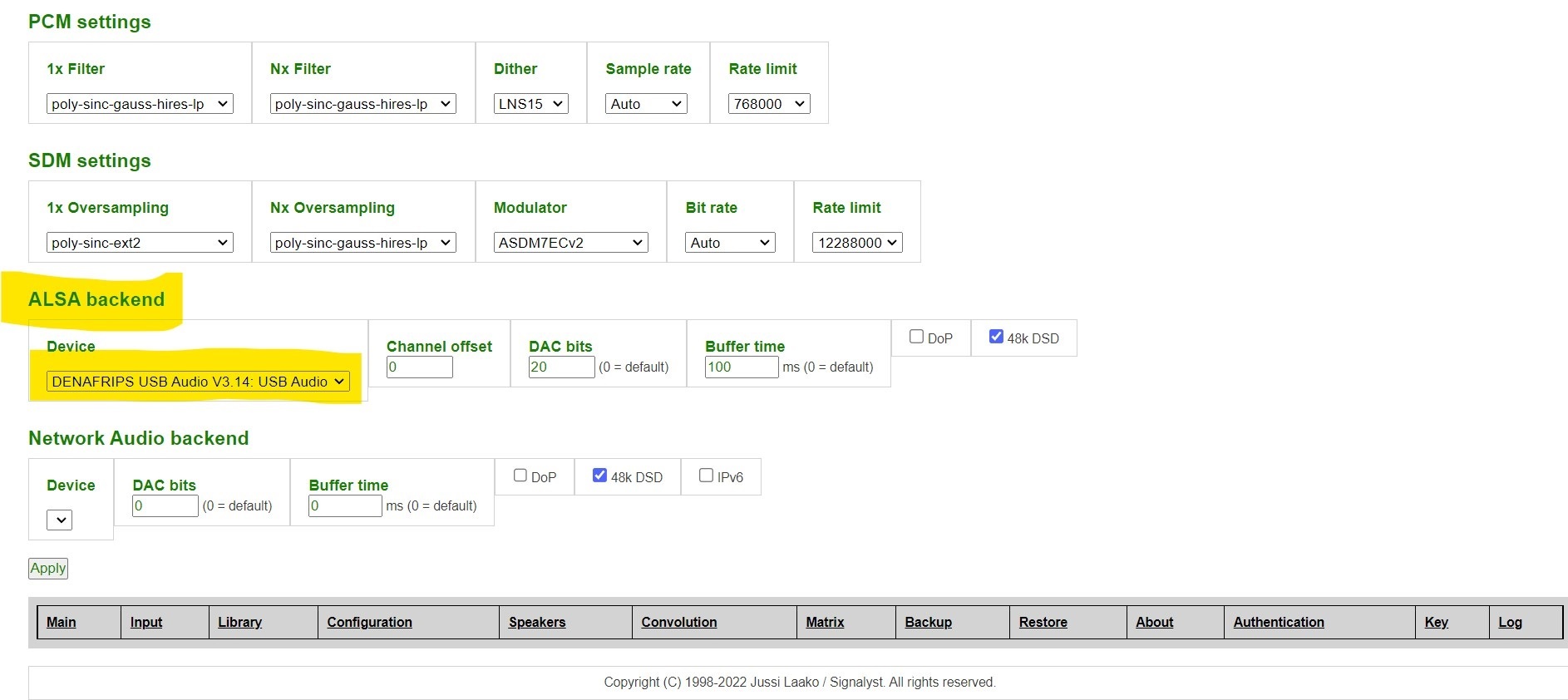This screenshot has height=700, width=1568.
Task: Open the Network Audio Device dropdown
Action: (x=60, y=520)
